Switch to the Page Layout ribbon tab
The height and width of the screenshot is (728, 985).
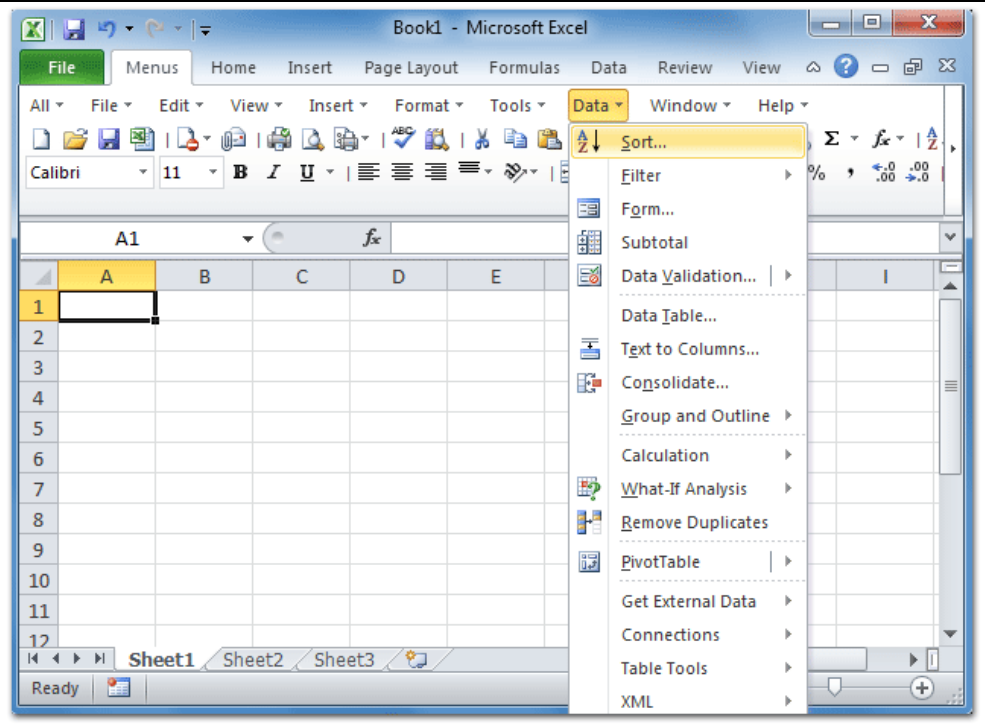click(411, 67)
